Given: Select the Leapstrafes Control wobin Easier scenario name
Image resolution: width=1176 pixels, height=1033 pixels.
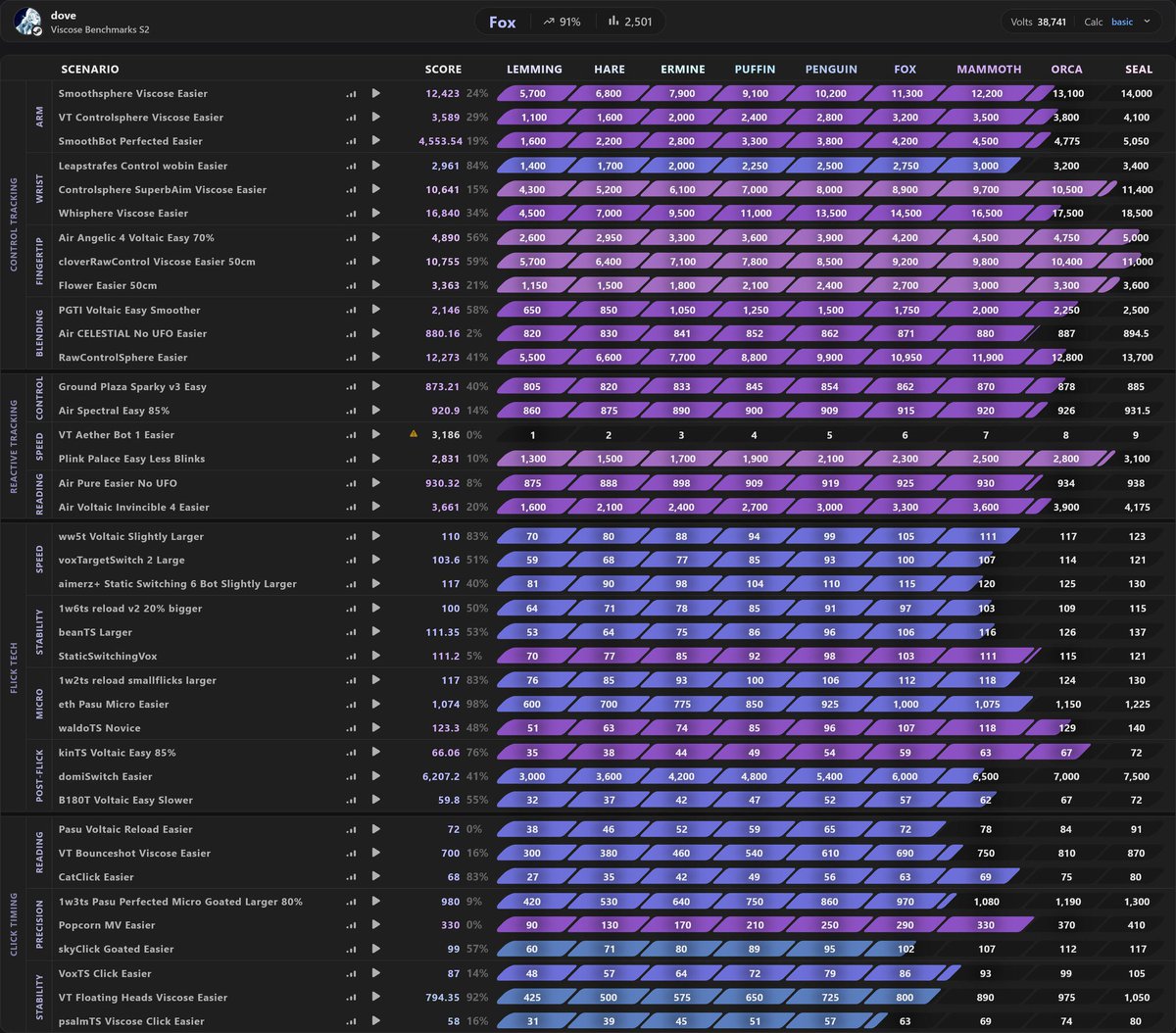Looking at the screenshot, I should (x=143, y=167).
